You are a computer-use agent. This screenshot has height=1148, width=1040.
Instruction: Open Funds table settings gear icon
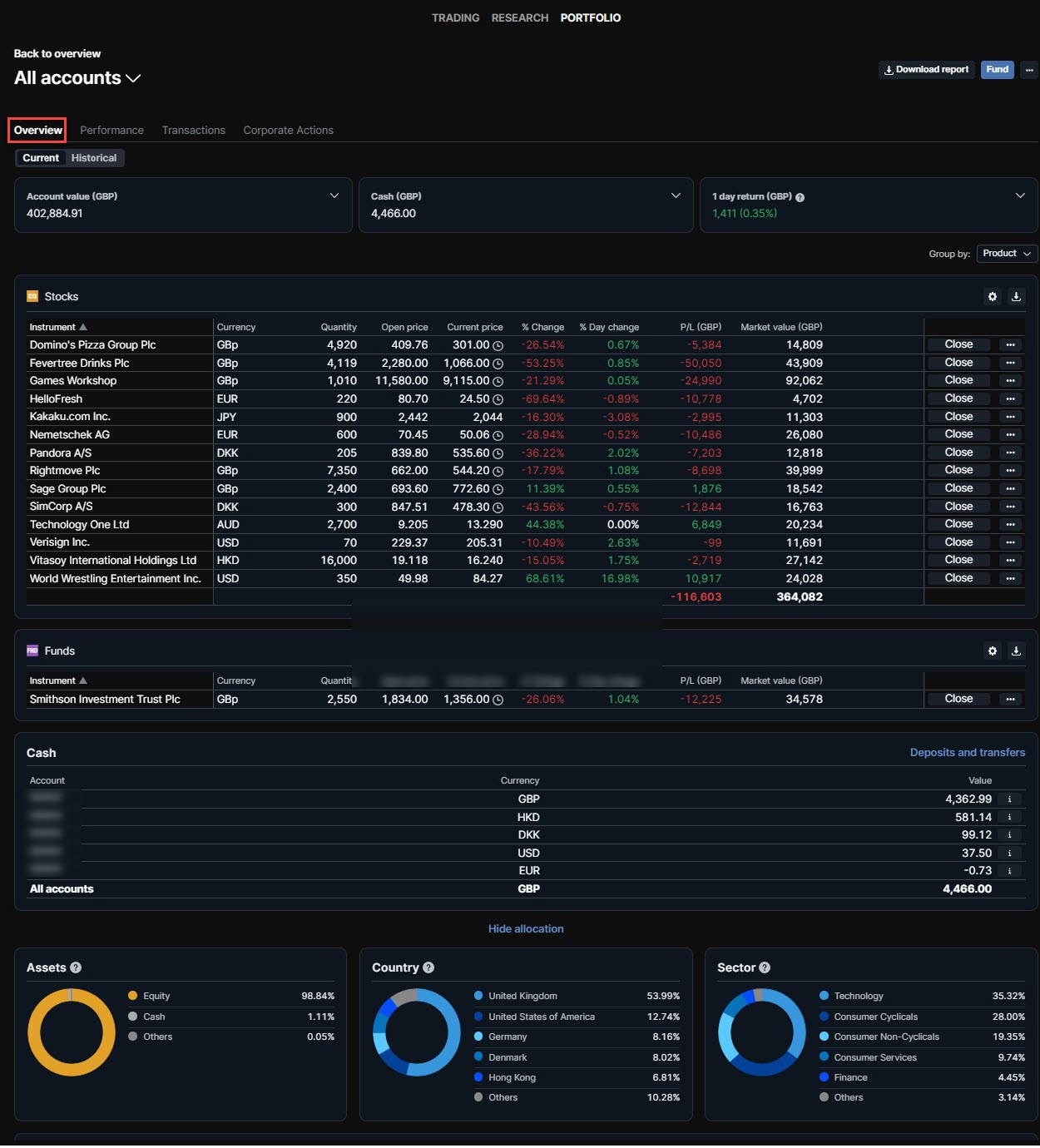(992, 651)
